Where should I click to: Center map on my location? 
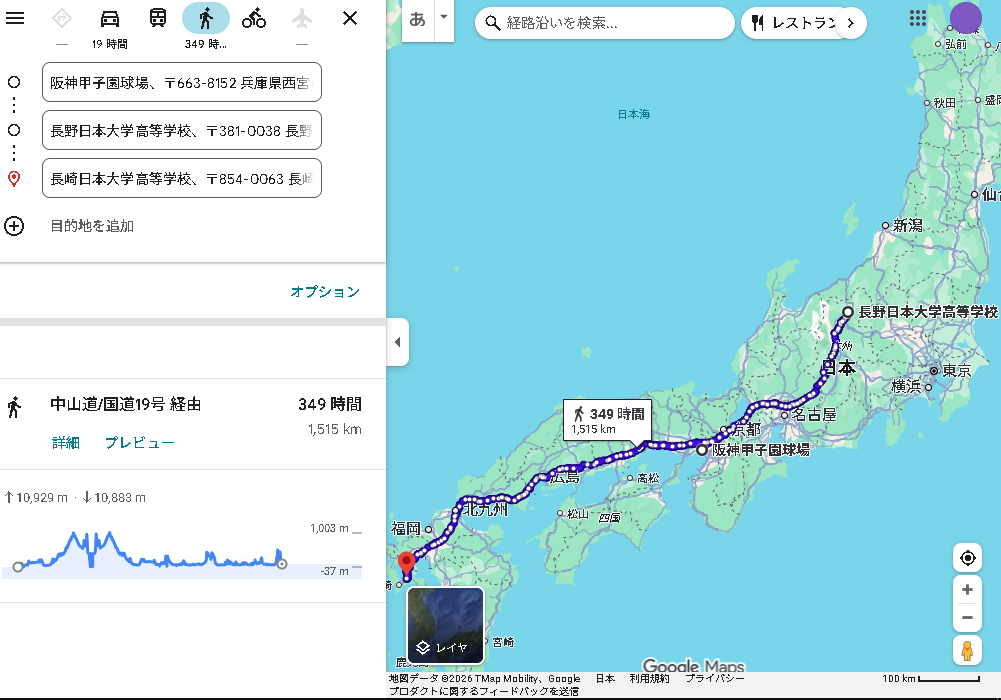967,558
